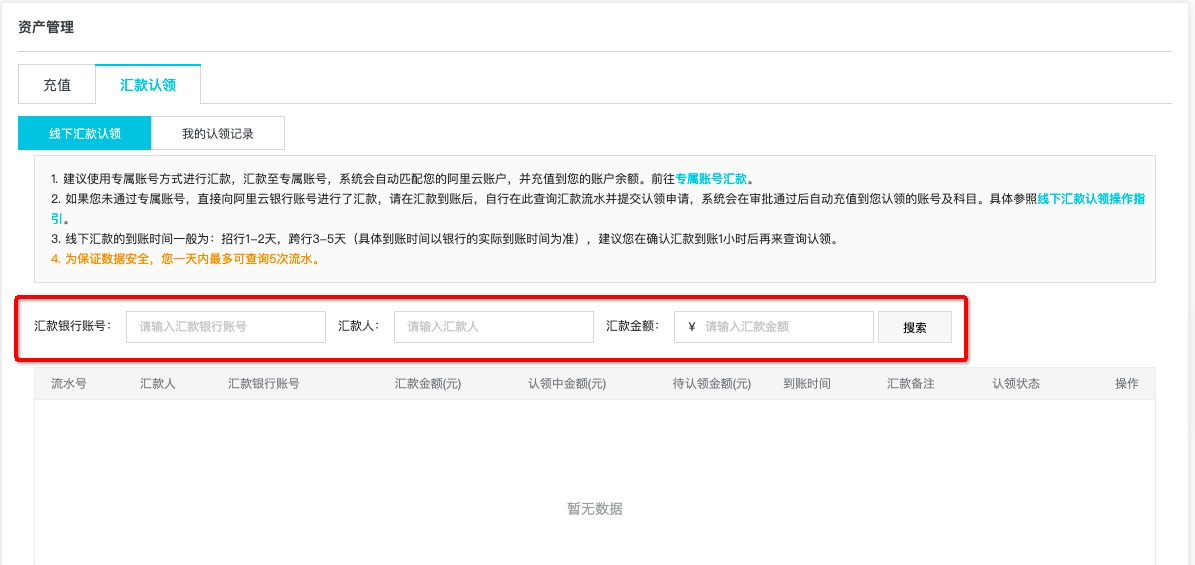1195x565 pixels.
Task: Click the 汇款人 table column header
Action: tap(158, 384)
